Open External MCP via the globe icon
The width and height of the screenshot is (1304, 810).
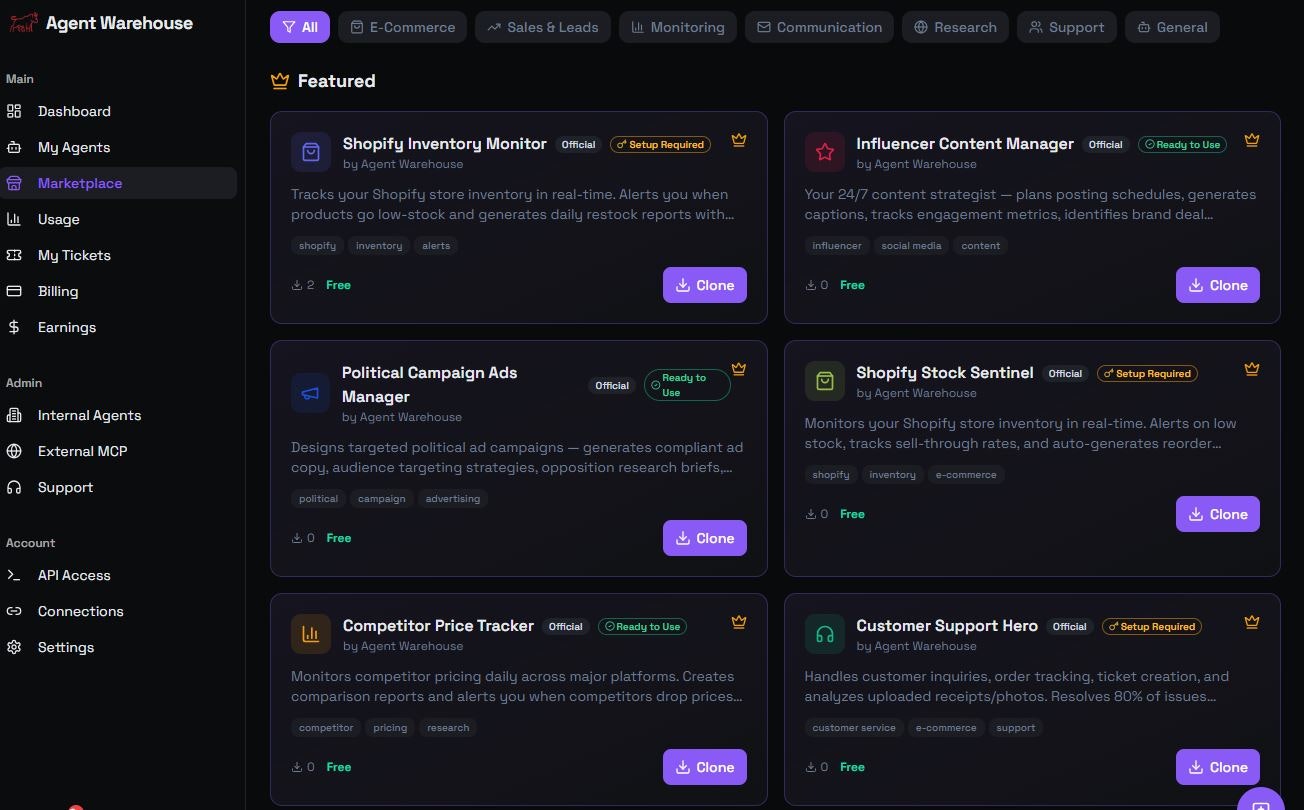point(14,451)
